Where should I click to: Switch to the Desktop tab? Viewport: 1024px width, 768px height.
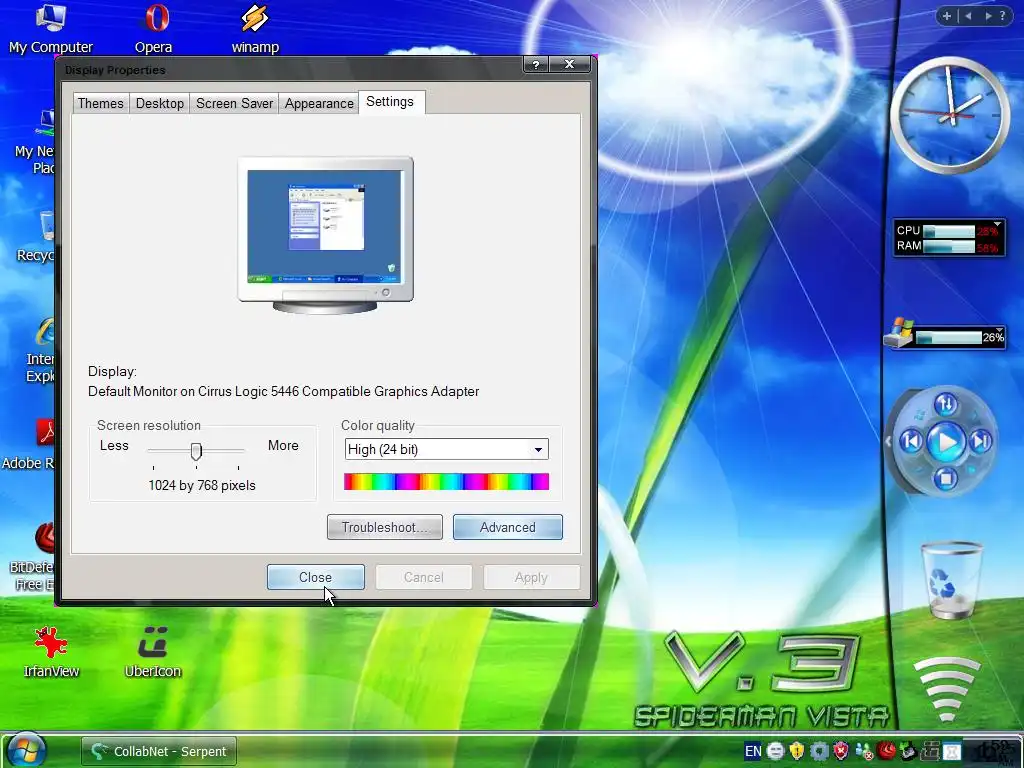tap(159, 103)
